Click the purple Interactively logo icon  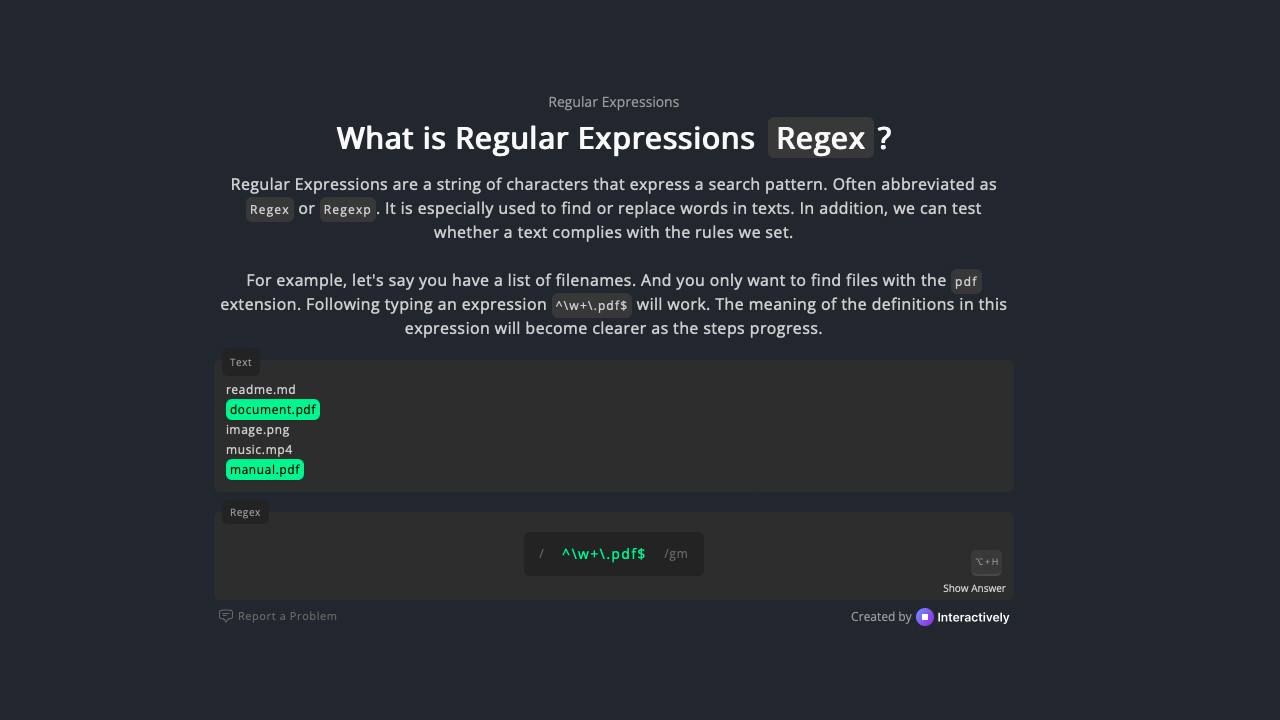925,617
